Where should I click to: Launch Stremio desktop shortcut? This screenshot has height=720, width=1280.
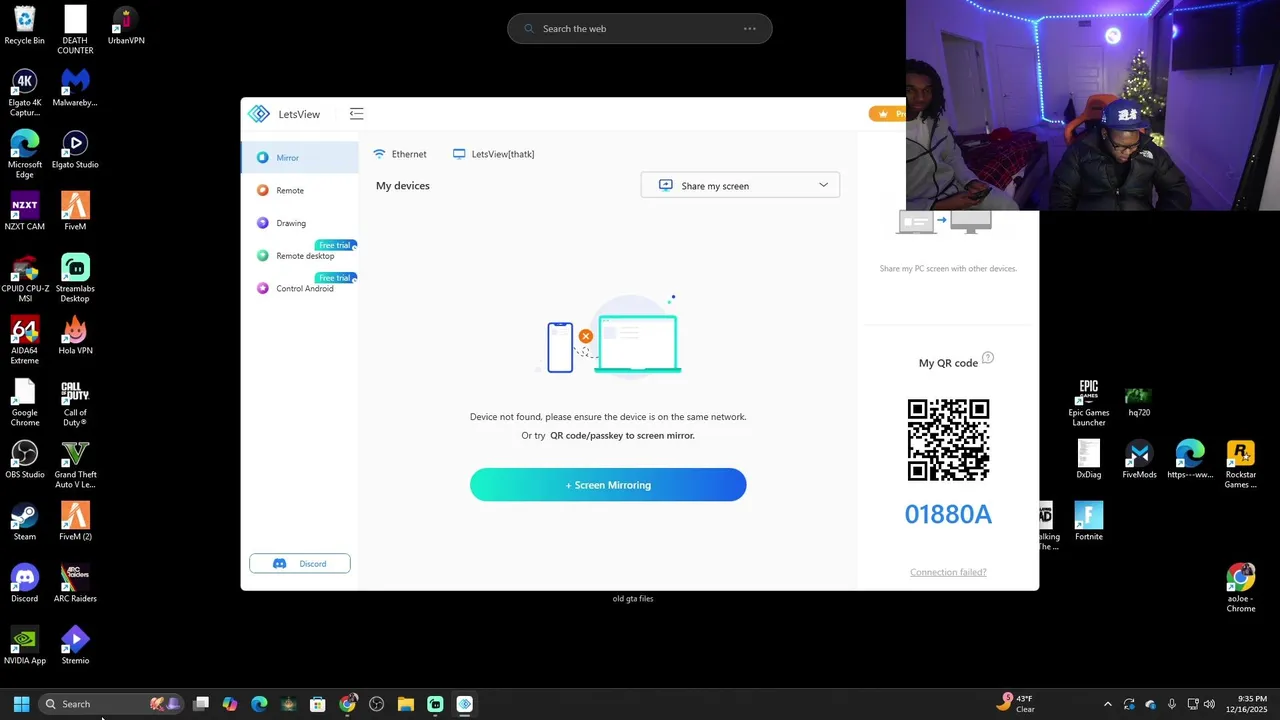pos(75,646)
